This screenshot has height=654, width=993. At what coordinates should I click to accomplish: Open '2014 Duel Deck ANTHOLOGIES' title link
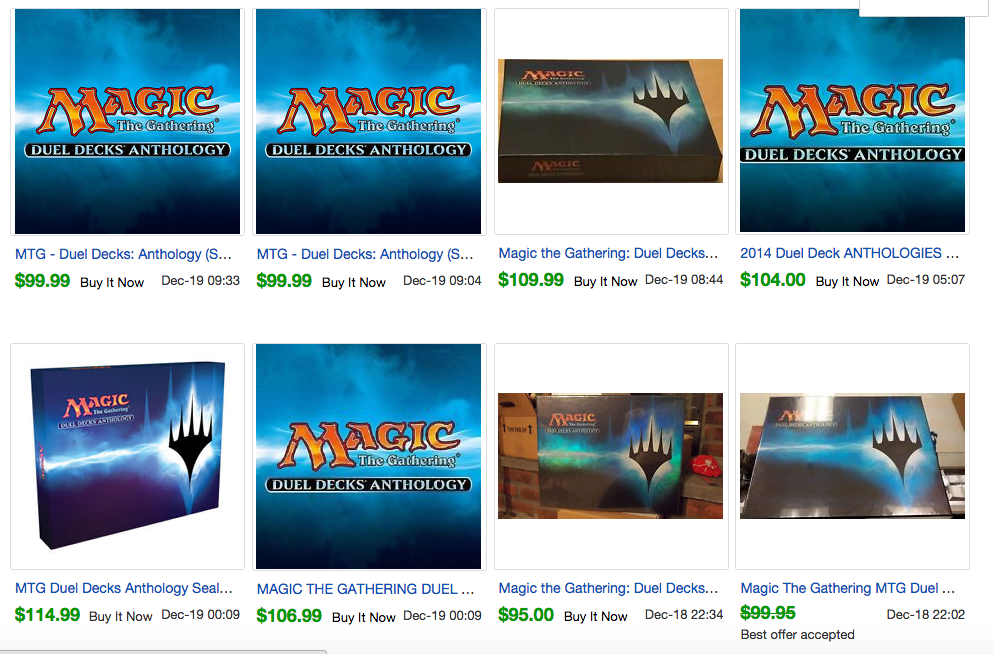coord(849,253)
